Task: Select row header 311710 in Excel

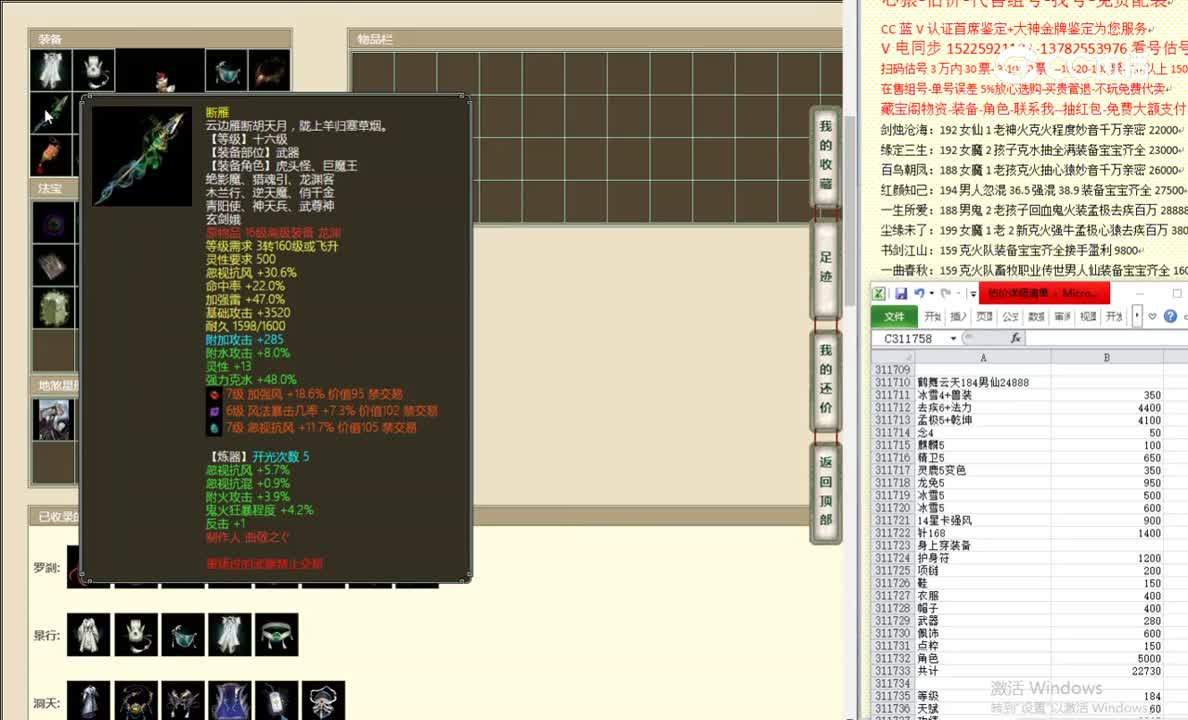Action: tap(893, 383)
